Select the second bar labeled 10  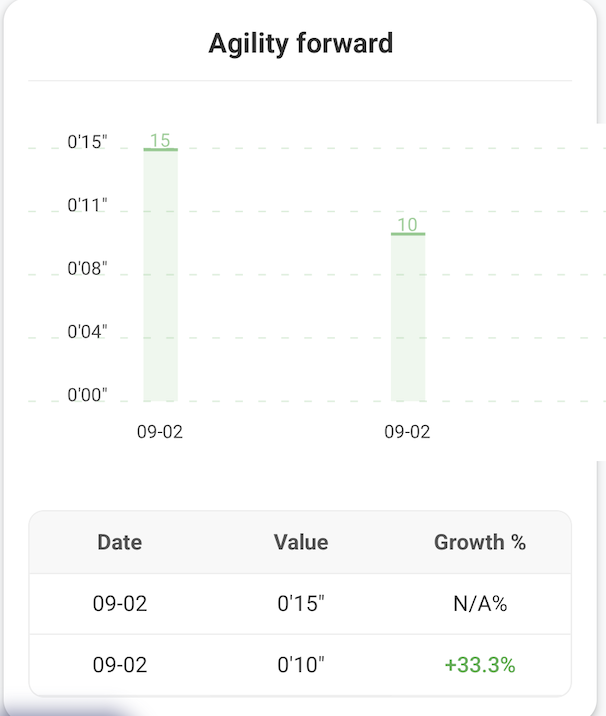408,317
